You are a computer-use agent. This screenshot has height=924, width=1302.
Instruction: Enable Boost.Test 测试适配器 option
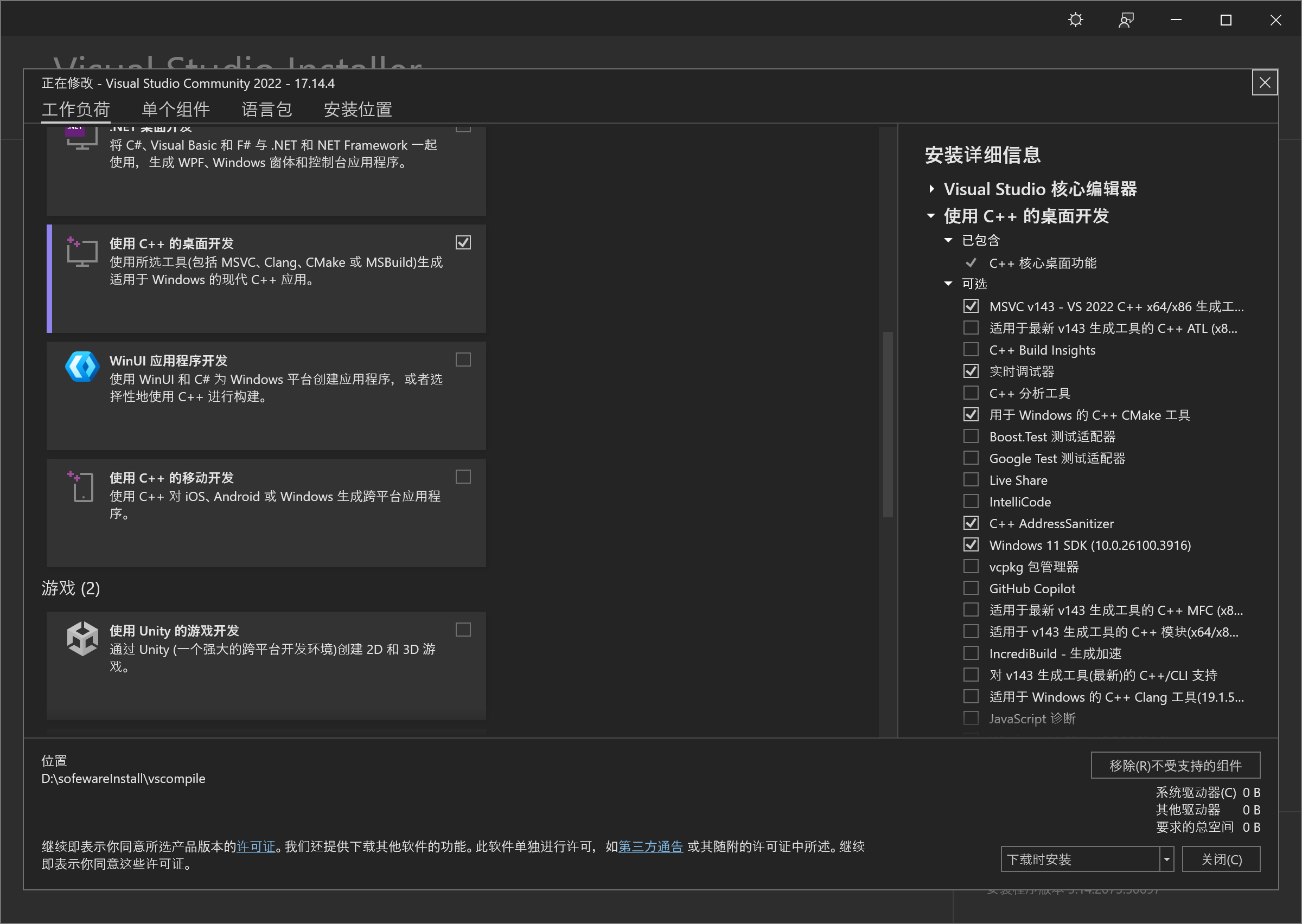pos(971,437)
